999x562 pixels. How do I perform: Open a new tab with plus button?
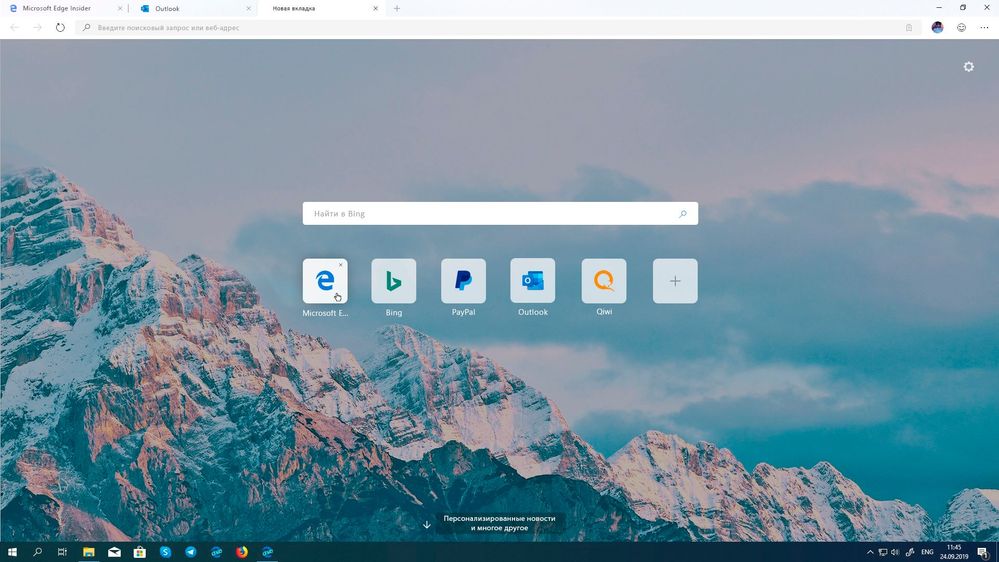coord(397,8)
